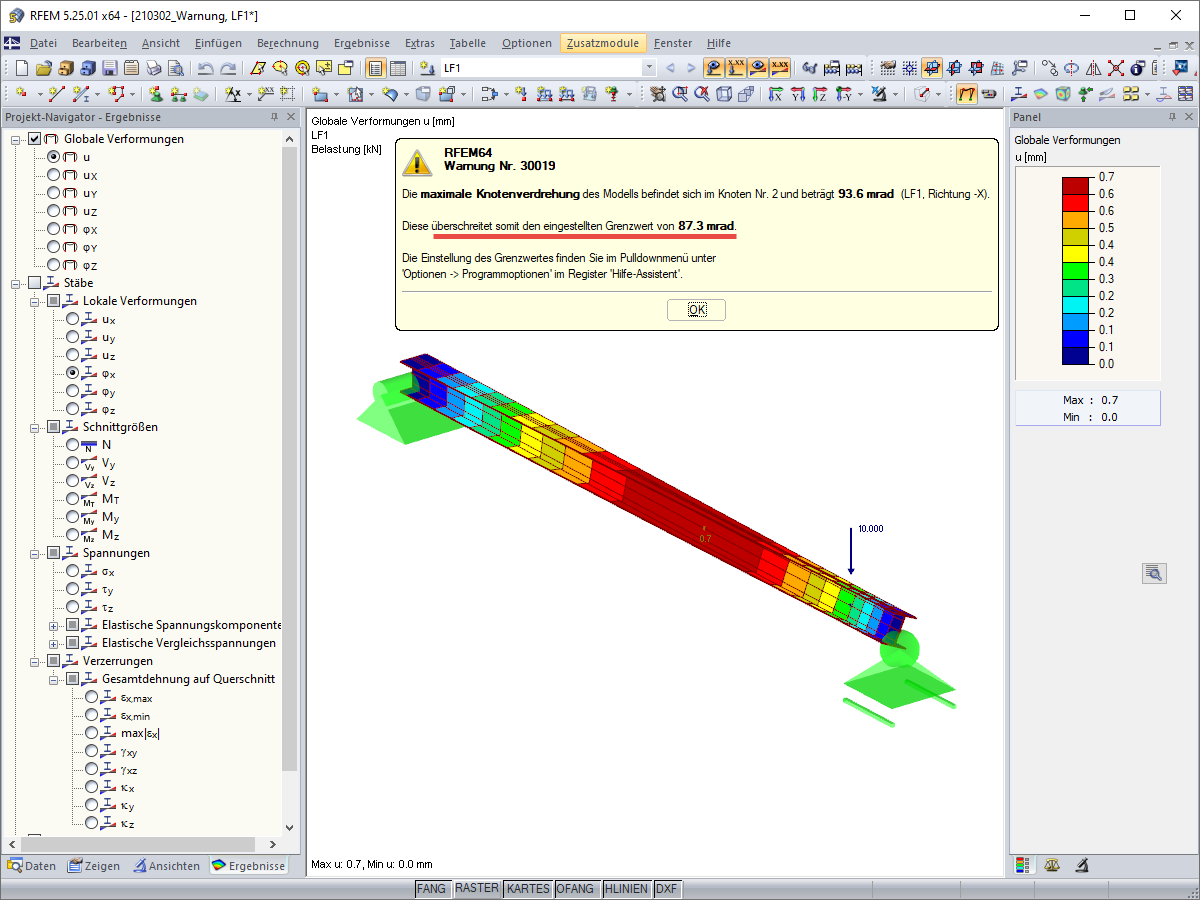
Task: Undo the last action
Action: tap(205, 67)
